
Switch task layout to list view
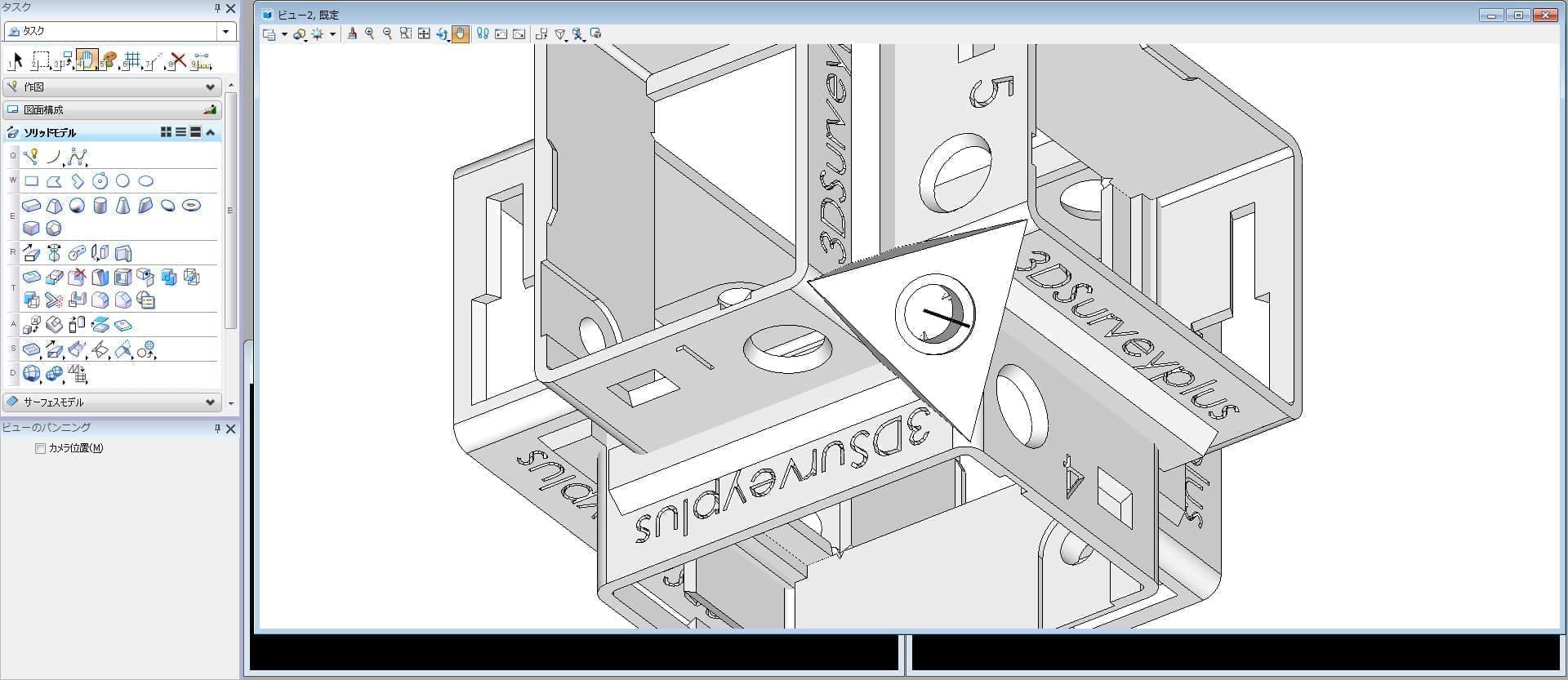(x=180, y=132)
